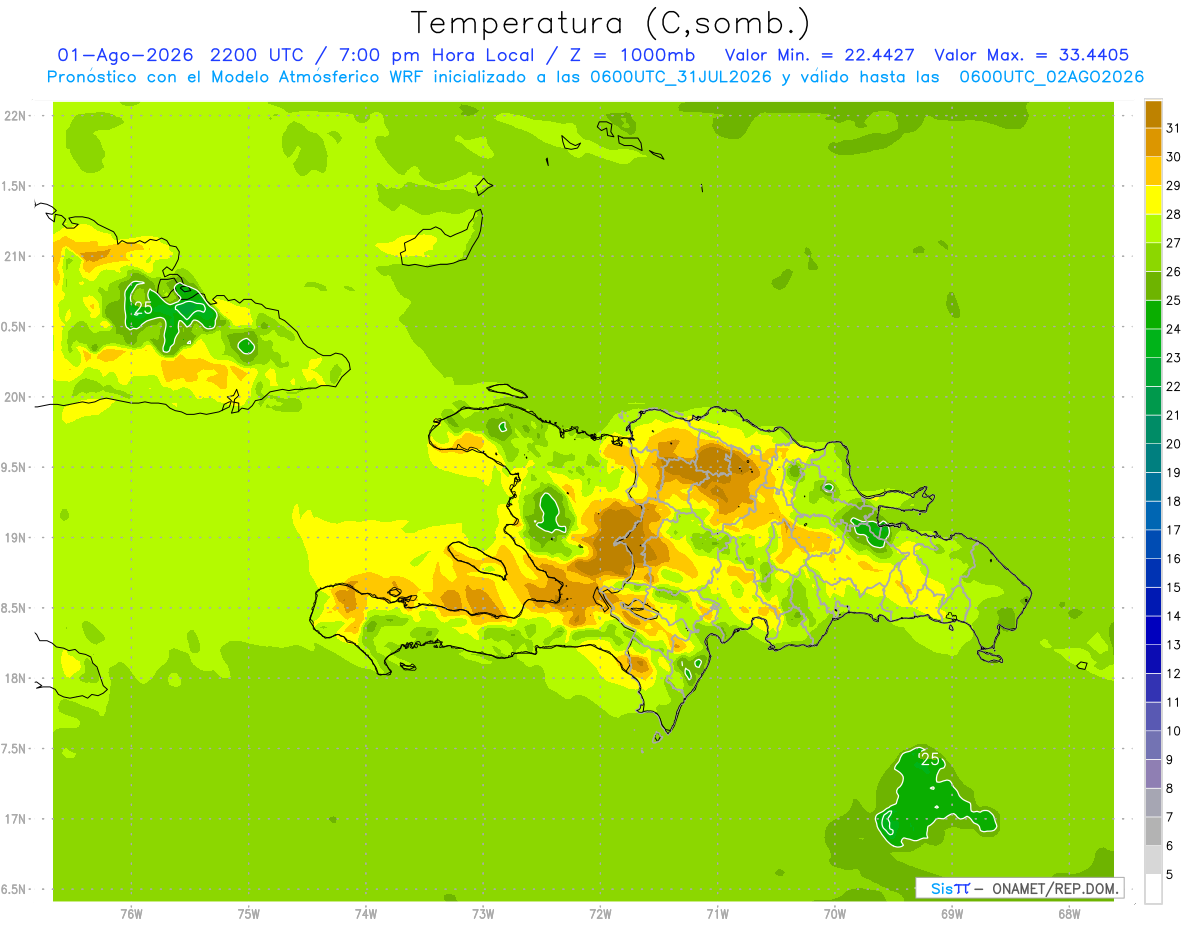Click the "28" colorbar scale label
Viewport: 1200px width, 927px height.
[1173, 213]
